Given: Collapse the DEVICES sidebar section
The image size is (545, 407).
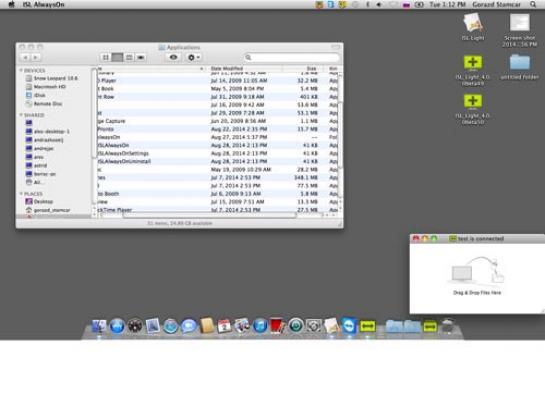Looking at the screenshot, I should (21, 70).
